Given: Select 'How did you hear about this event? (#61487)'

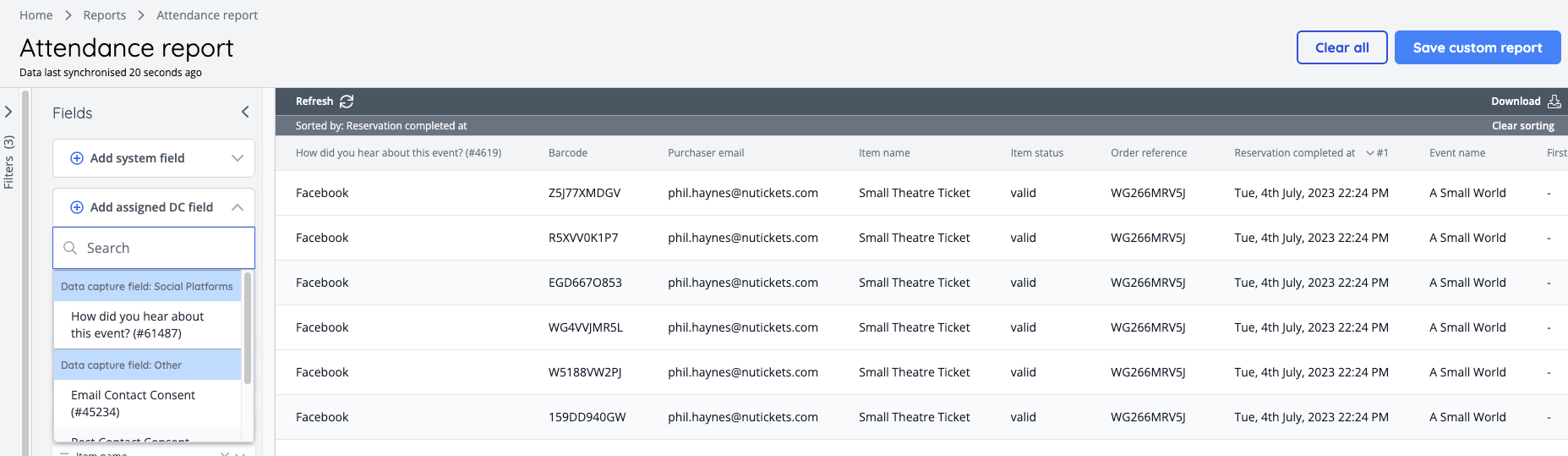Looking at the screenshot, I should click(138, 325).
